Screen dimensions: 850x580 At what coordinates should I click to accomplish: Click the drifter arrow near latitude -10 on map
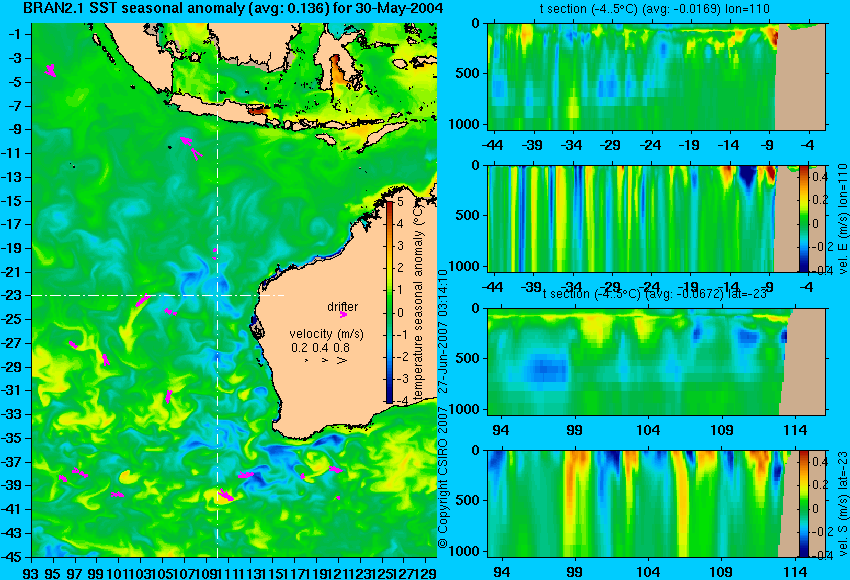coord(191,147)
